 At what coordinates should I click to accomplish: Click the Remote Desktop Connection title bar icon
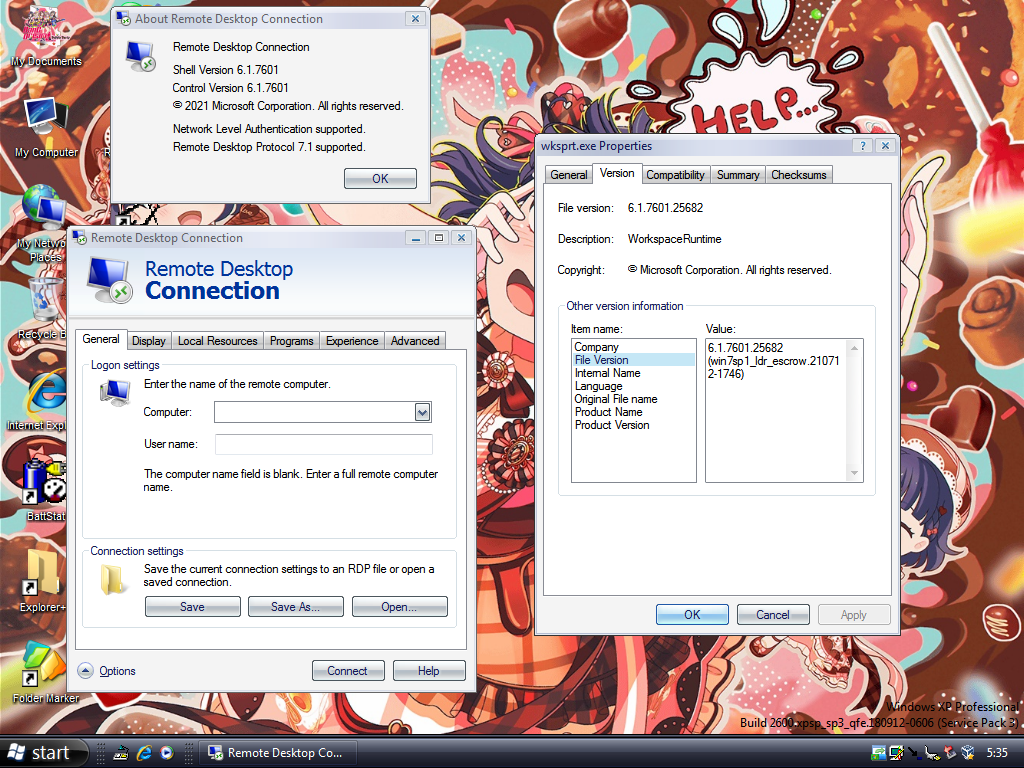click(x=80, y=237)
